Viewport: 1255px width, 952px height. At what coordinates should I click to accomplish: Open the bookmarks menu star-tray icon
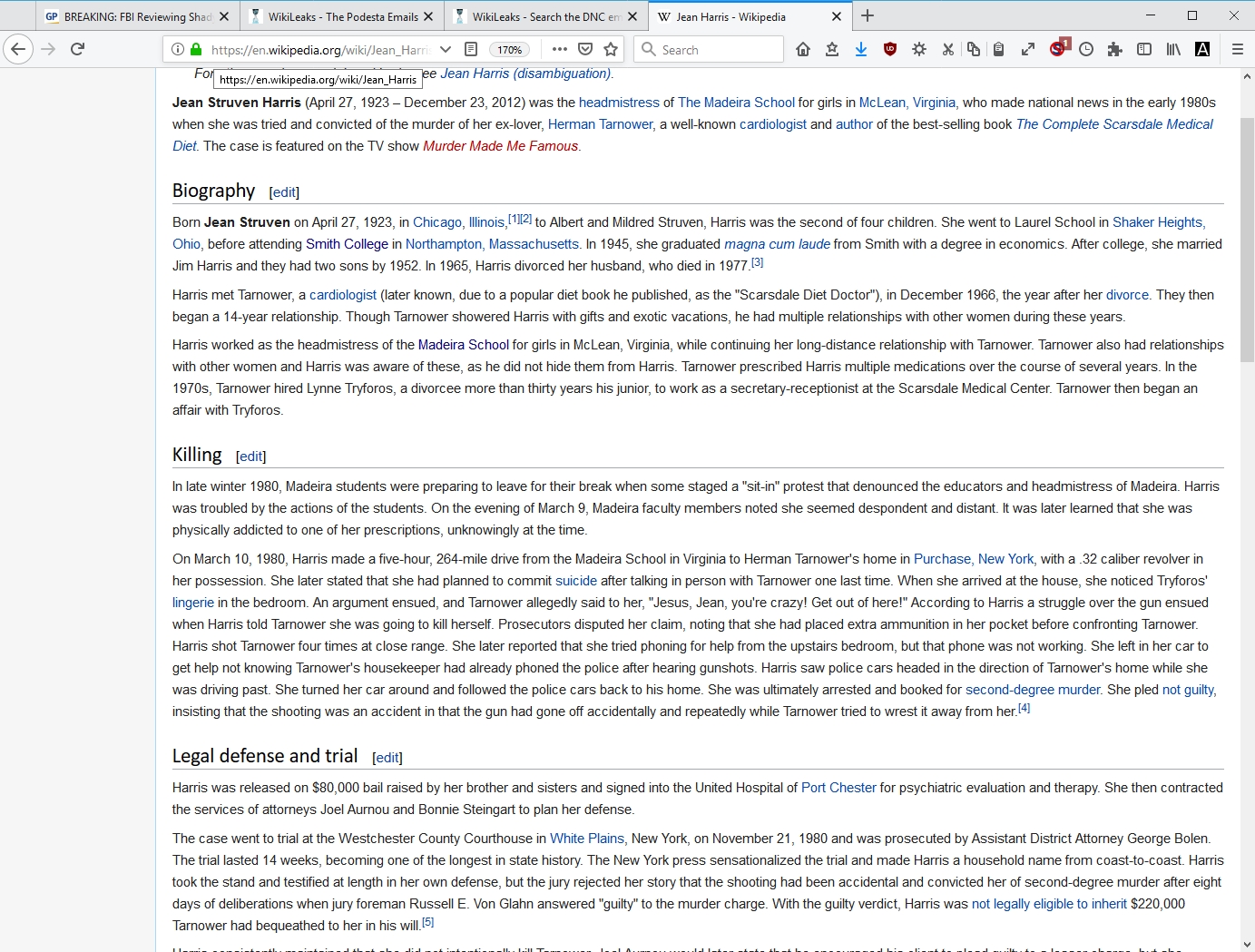[x=832, y=49]
